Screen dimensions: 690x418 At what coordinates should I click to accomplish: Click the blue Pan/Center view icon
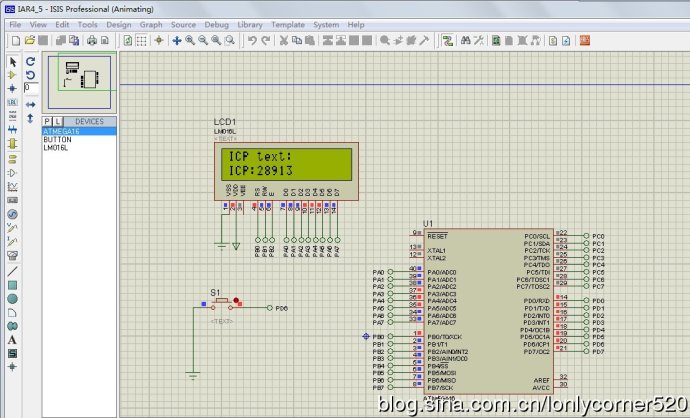point(176,41)
